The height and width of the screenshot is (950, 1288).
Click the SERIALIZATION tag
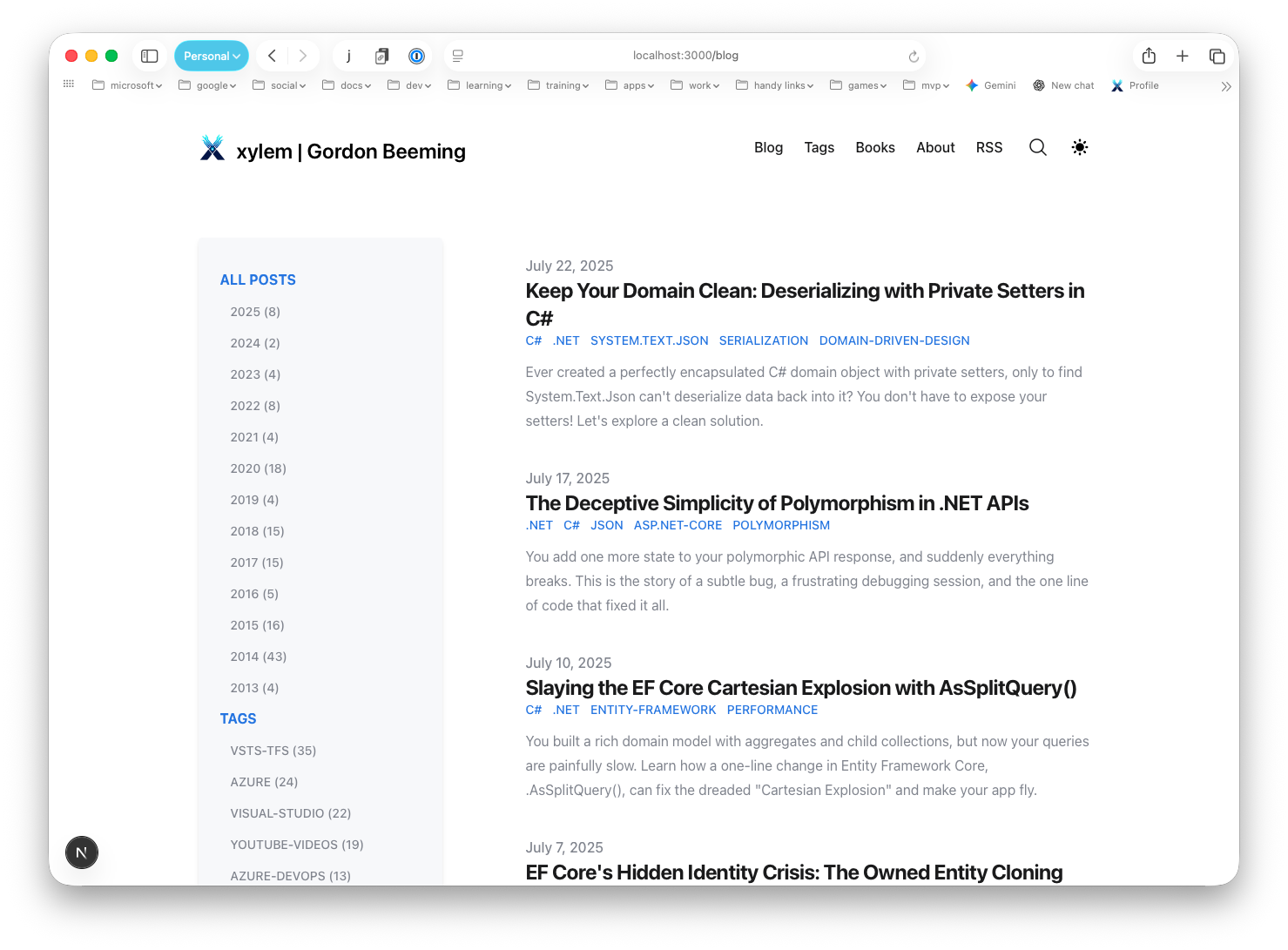point(764,340)
